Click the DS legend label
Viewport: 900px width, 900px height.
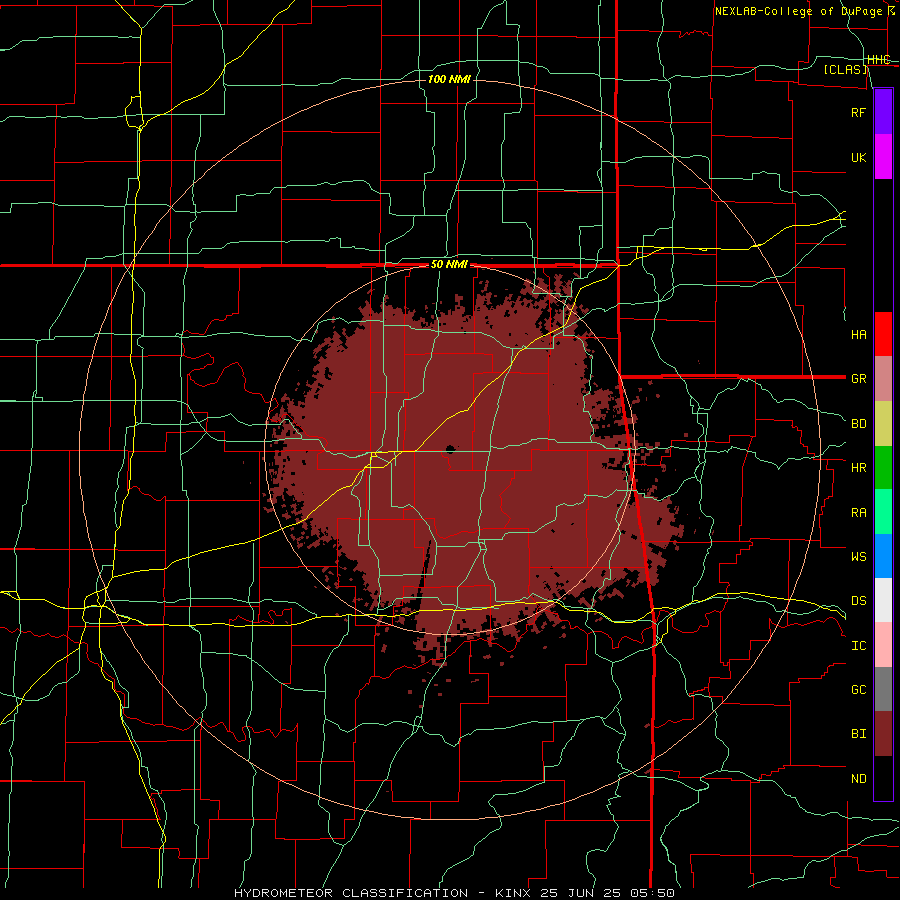pyautogui.click(x=858, y=601)
